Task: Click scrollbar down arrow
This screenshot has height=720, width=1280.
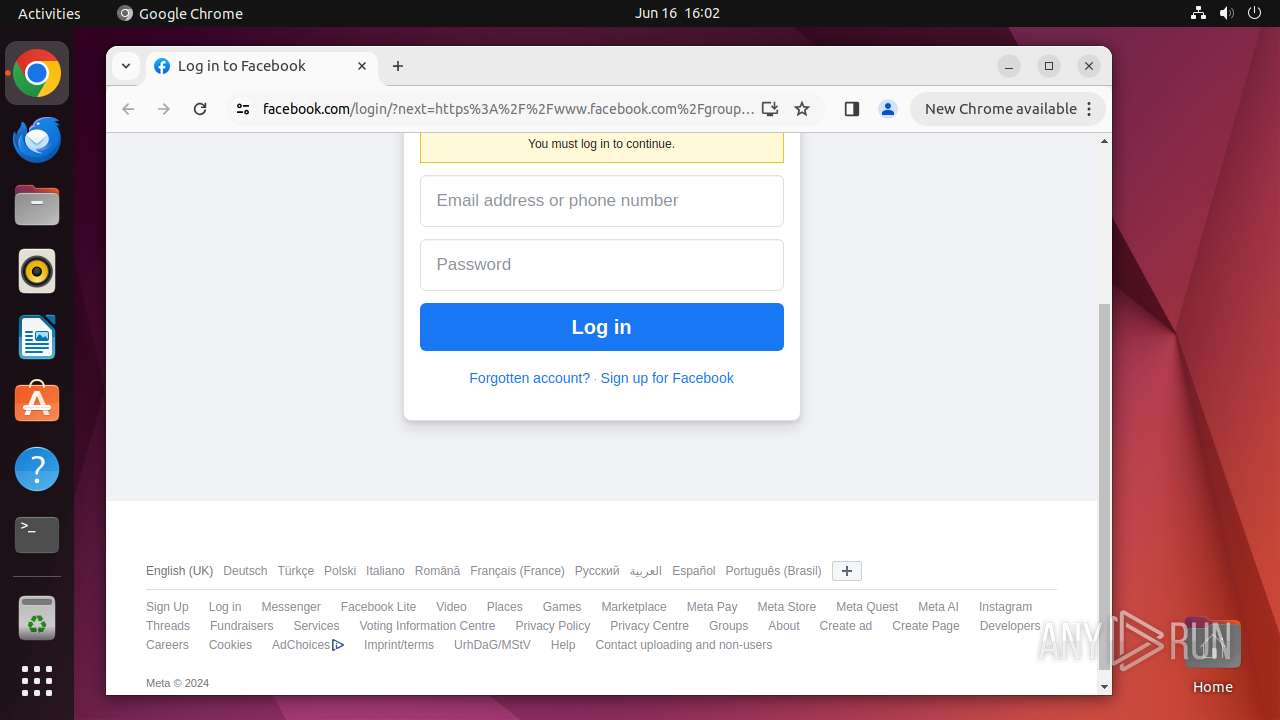Action: 1104,687
